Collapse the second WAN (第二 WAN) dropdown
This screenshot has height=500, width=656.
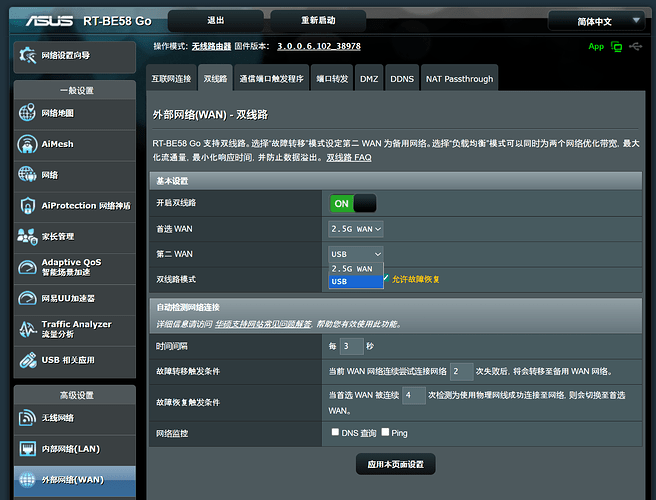point(356,254)
